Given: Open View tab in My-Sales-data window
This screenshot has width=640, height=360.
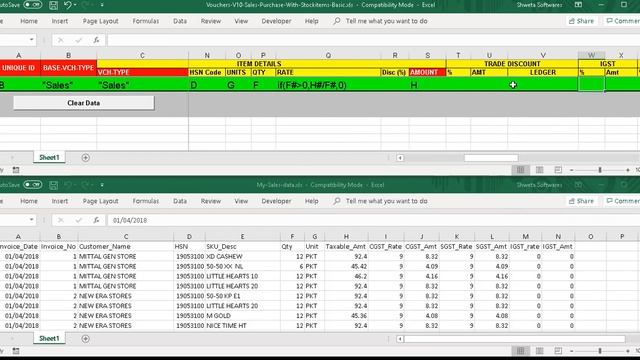Looking at the screenshot, I should [x=241, y=201].
